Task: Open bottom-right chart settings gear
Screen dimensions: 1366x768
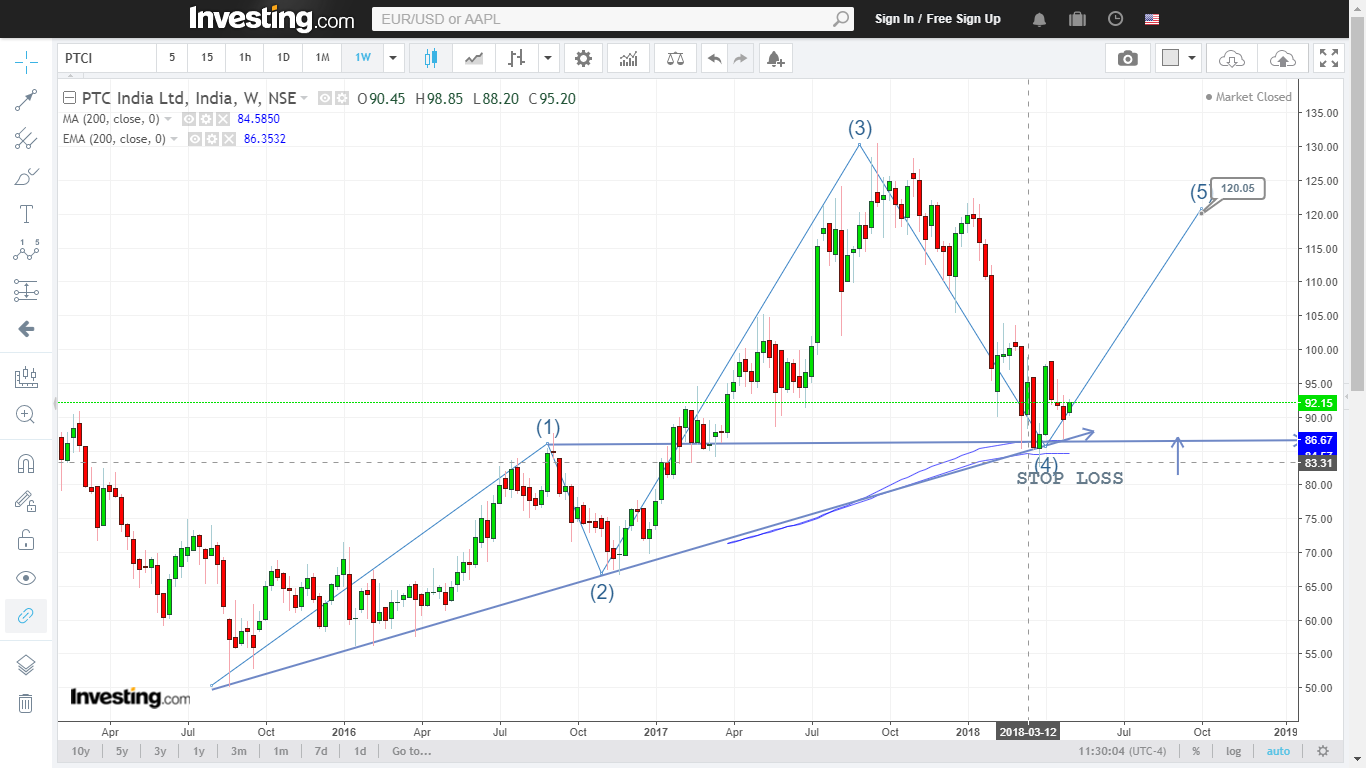Action: pos(1323,751)
